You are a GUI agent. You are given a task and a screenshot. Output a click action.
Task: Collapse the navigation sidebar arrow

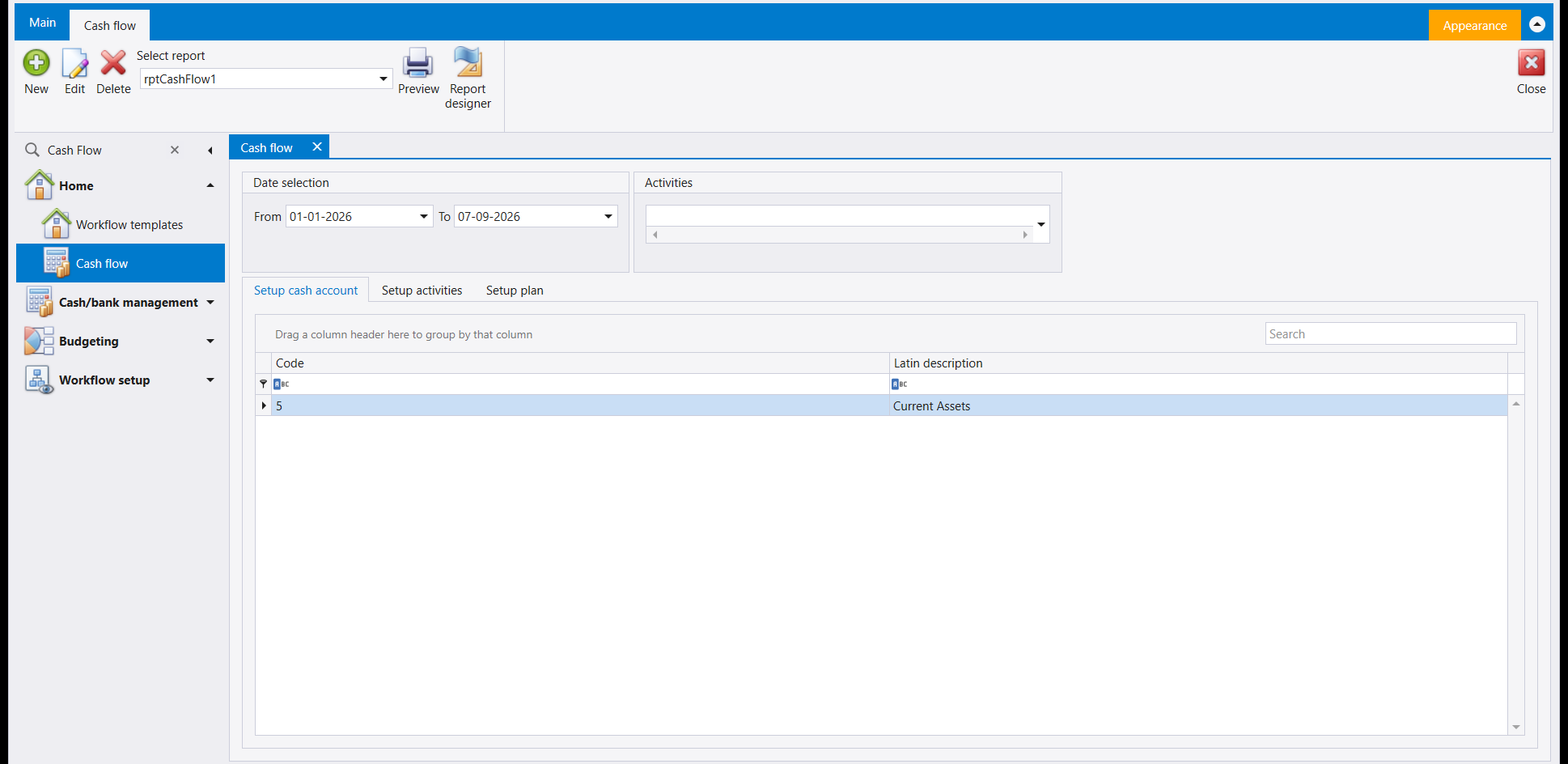coord(210,151)
